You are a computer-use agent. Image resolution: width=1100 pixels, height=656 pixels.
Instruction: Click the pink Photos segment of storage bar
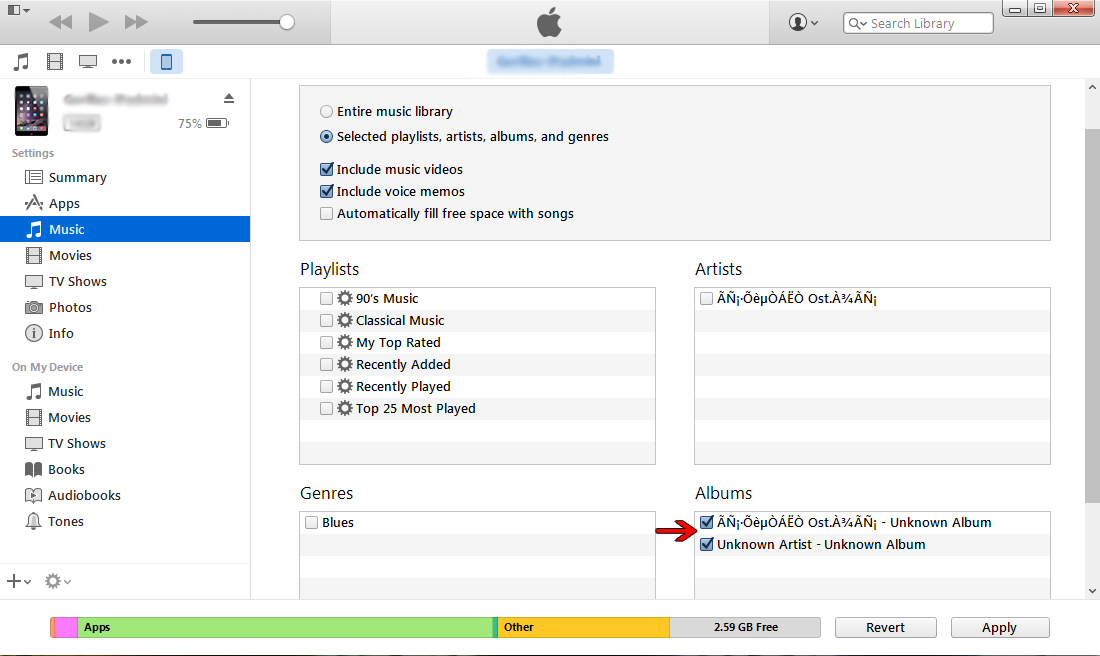pyautogui.click(x=66, y=627)
